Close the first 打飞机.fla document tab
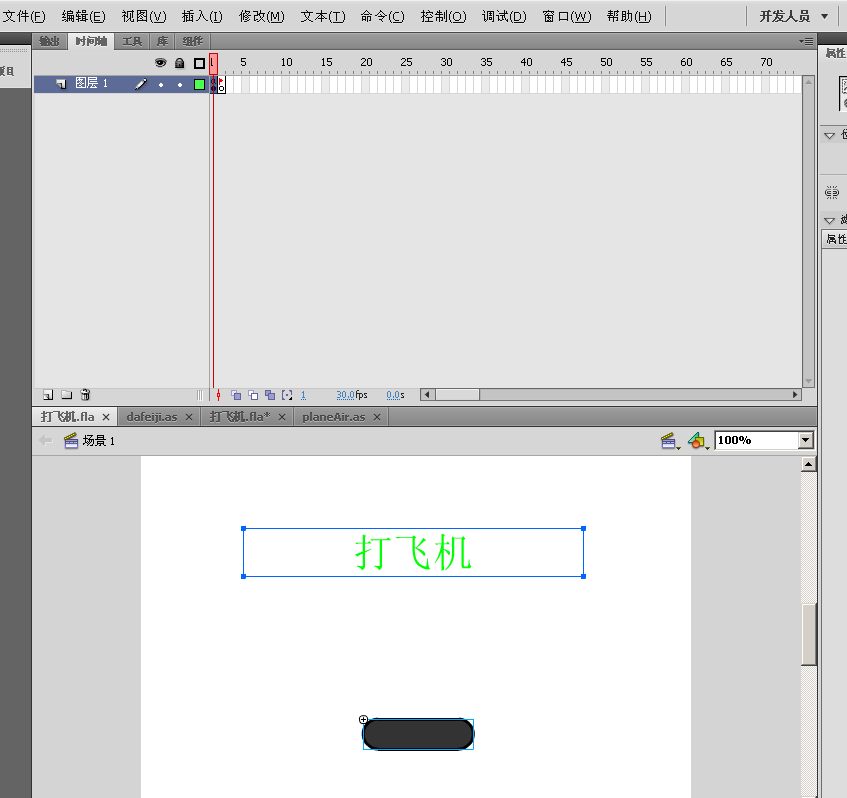Image resolution: width=847 pixels, height=798 pixels. (x=106, y=417)
